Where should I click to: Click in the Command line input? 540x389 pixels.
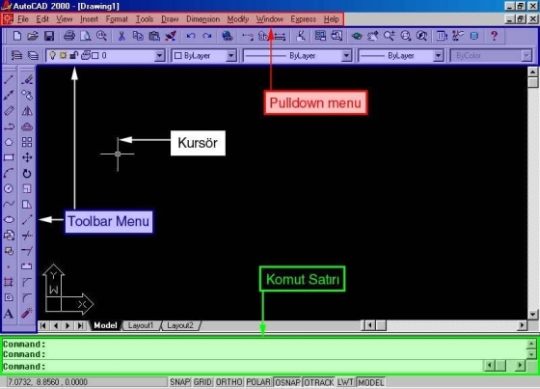pyautogui.click(x=242, y=366)
